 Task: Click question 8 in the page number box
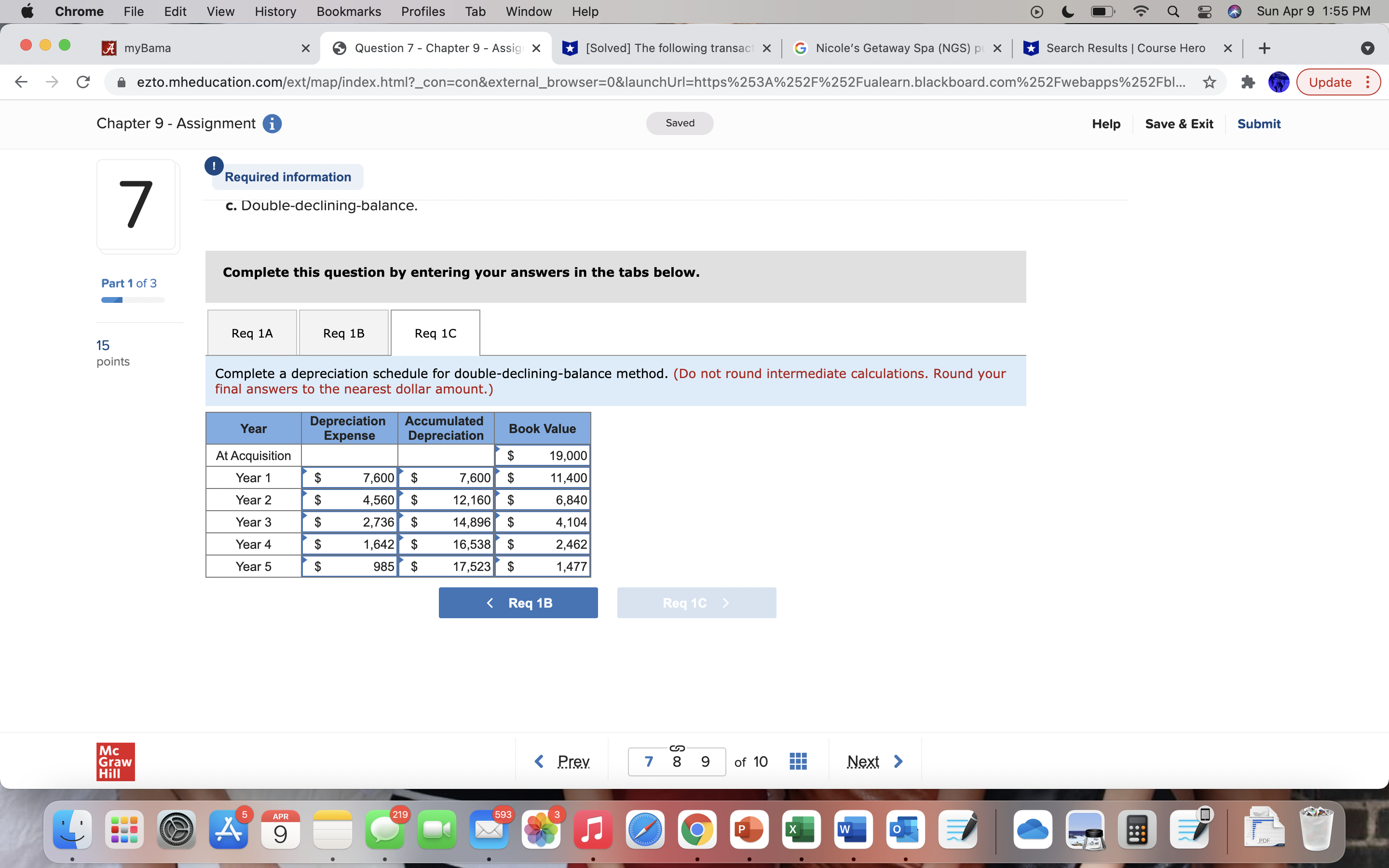coord(677,761)
